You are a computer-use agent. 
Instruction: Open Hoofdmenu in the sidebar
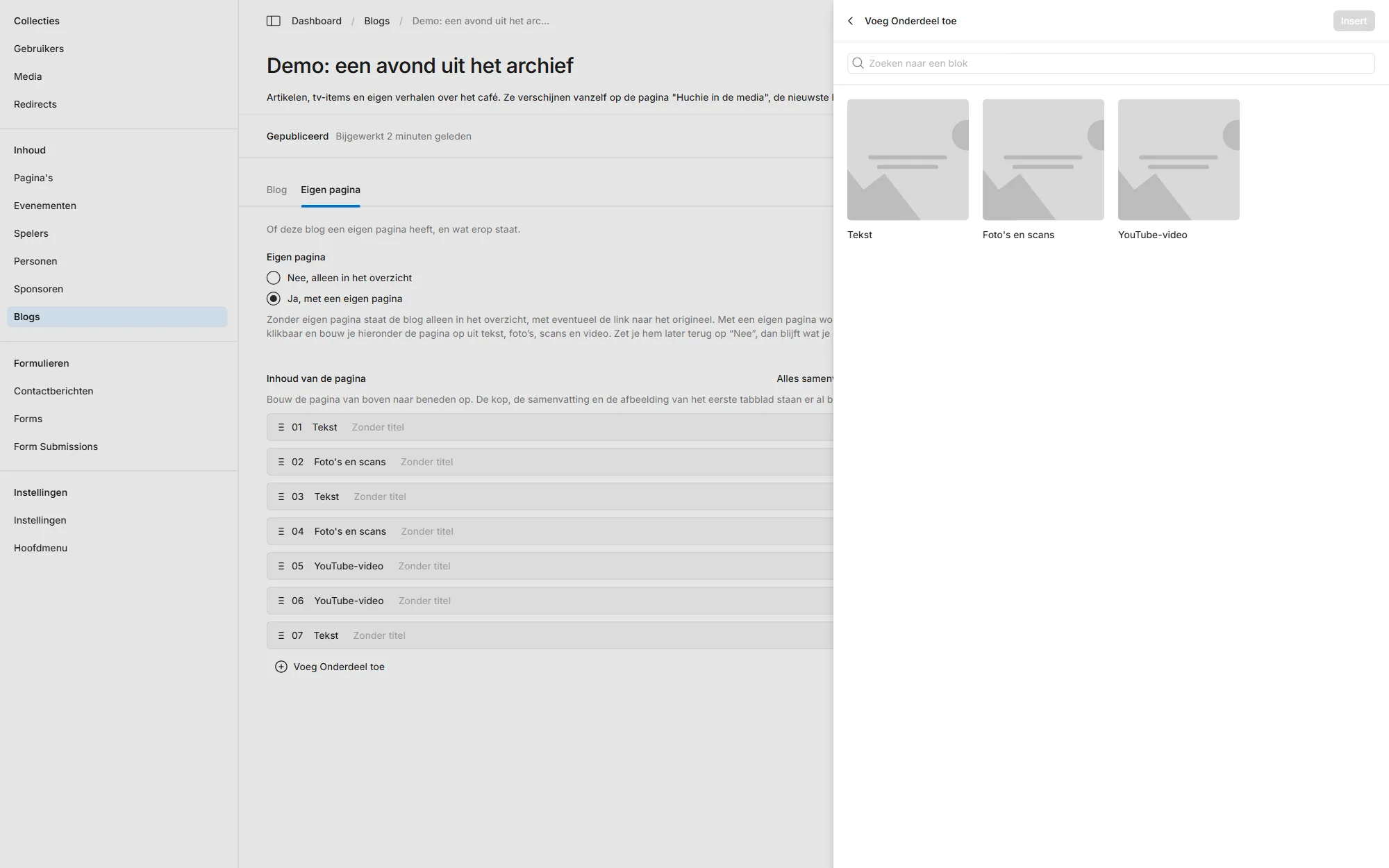40,548
